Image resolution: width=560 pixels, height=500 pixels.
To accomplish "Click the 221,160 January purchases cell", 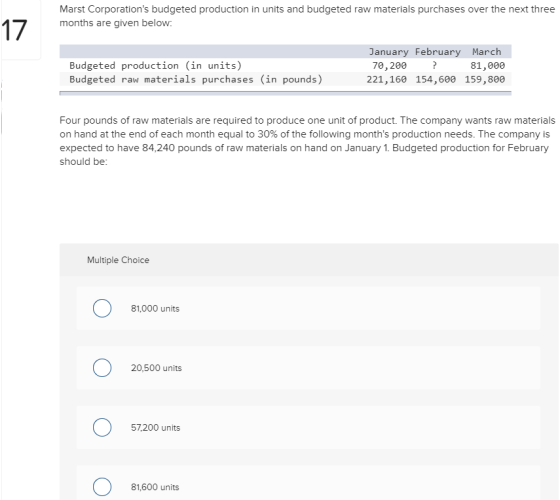I will pos(386,79).
